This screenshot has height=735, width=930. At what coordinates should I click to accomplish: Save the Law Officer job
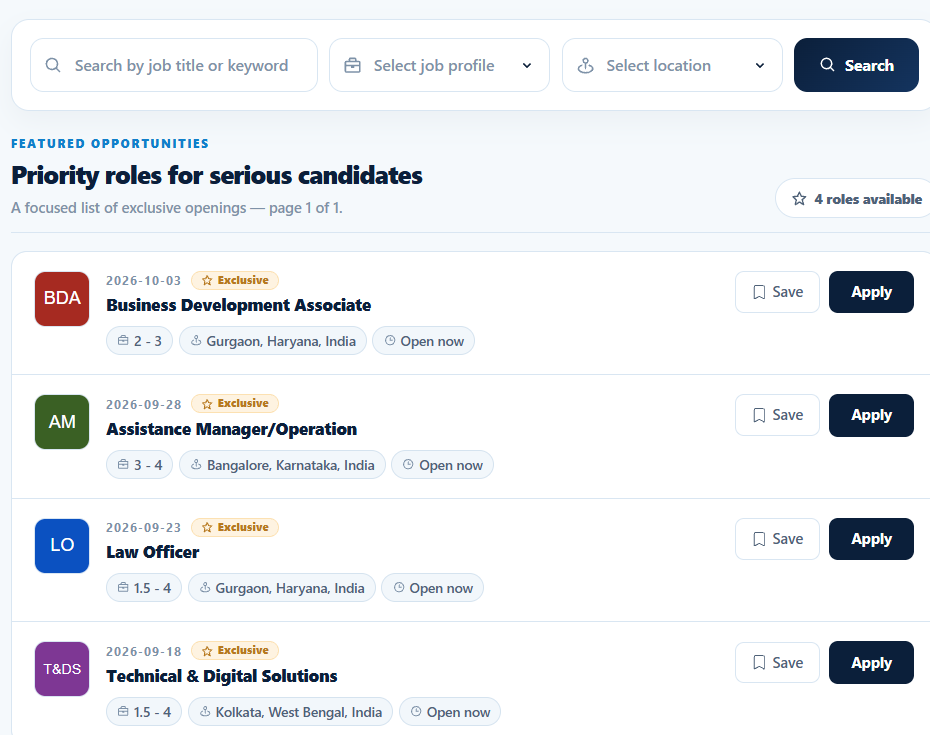778,539
